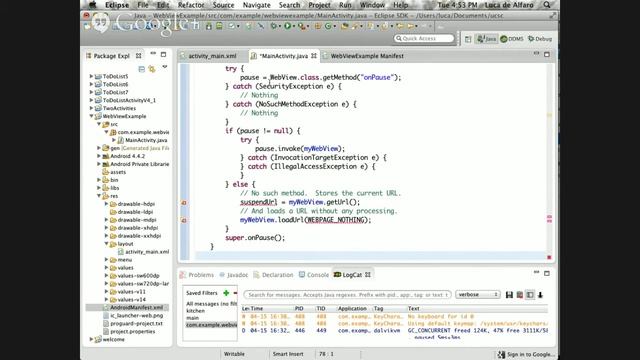
Task: Click the Tag column header in LogCat
Action: pos(378,309)
